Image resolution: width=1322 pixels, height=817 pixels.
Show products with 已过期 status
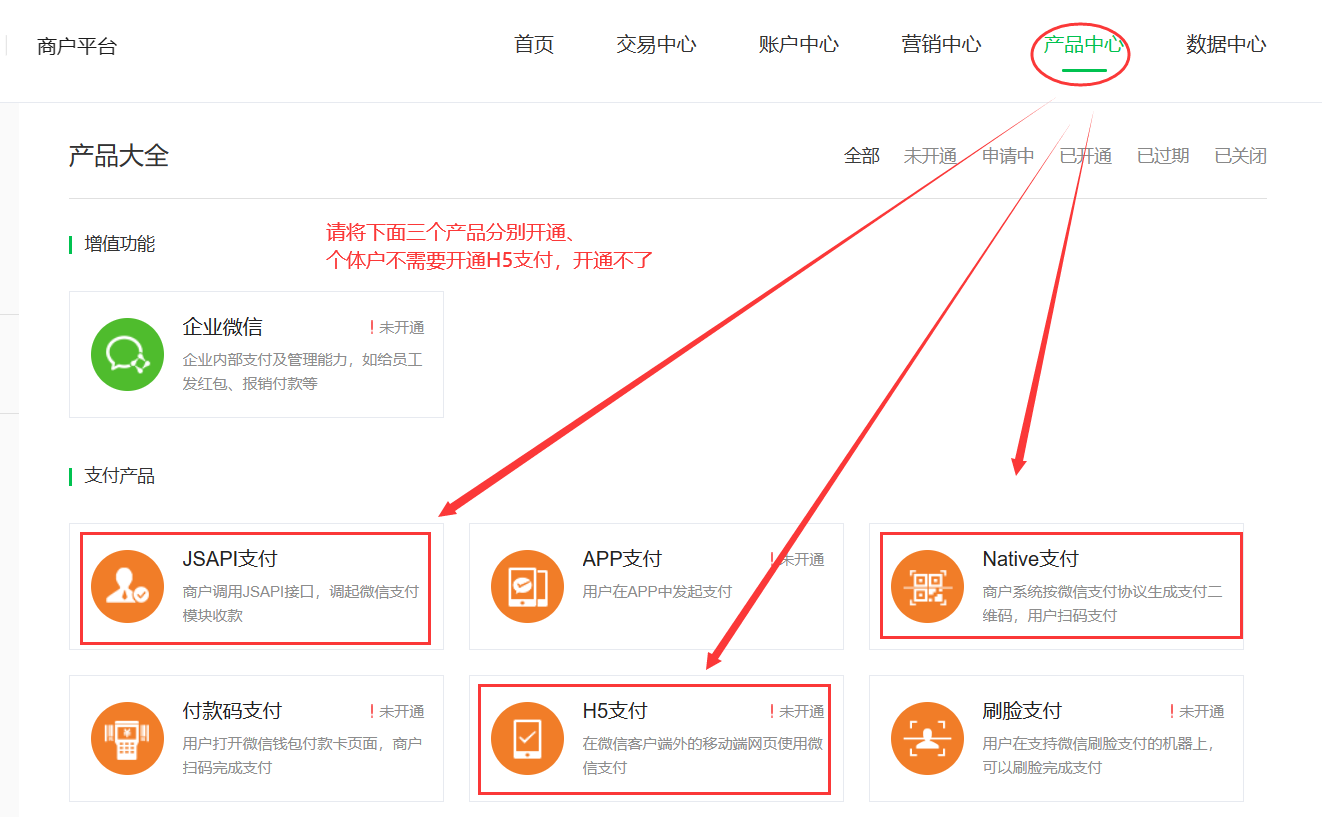(x=1162, y=156)
